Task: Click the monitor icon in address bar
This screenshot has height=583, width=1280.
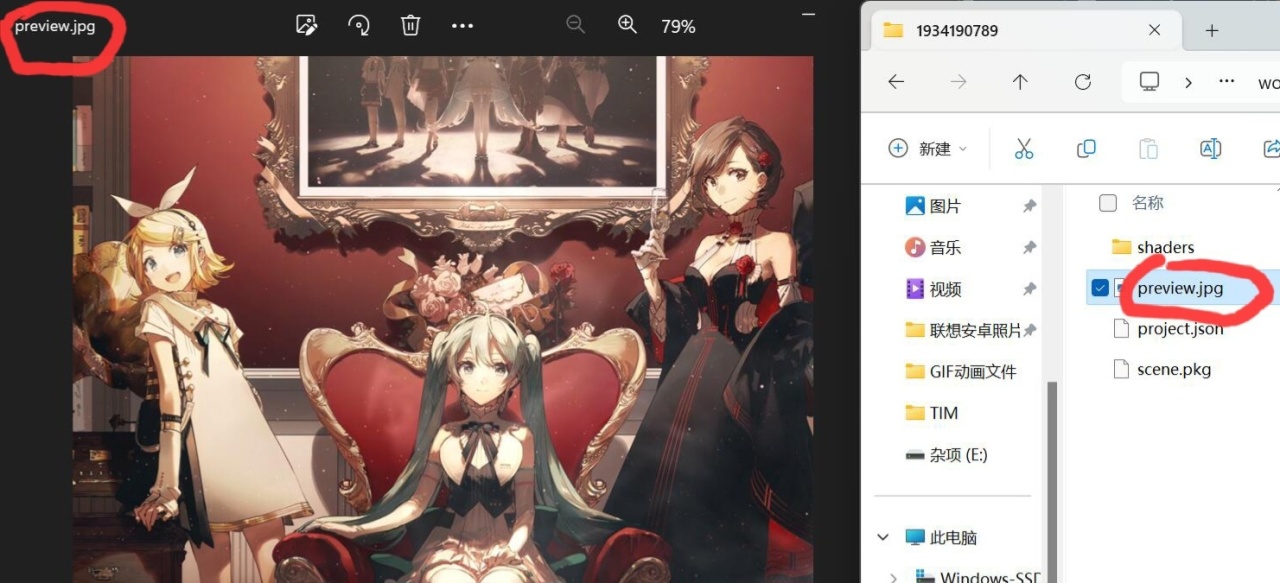Action: (1149, 82)
